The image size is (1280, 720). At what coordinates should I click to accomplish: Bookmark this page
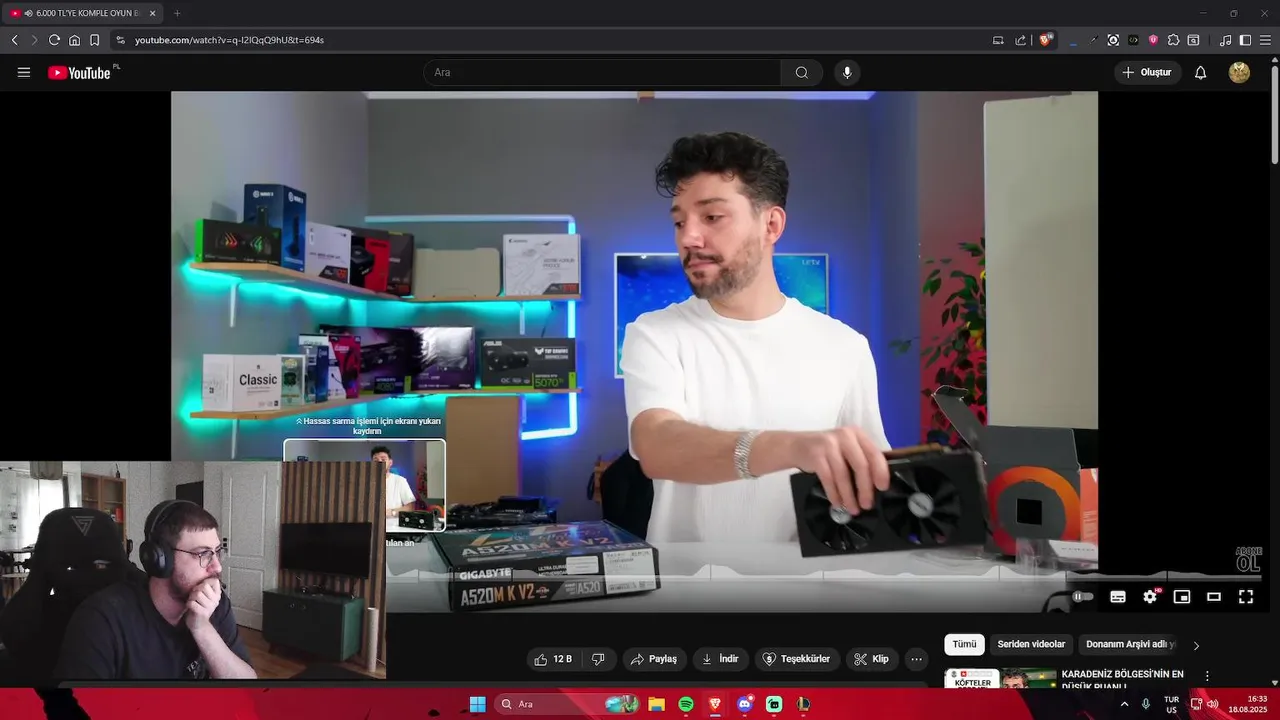[x=94, y=40]
